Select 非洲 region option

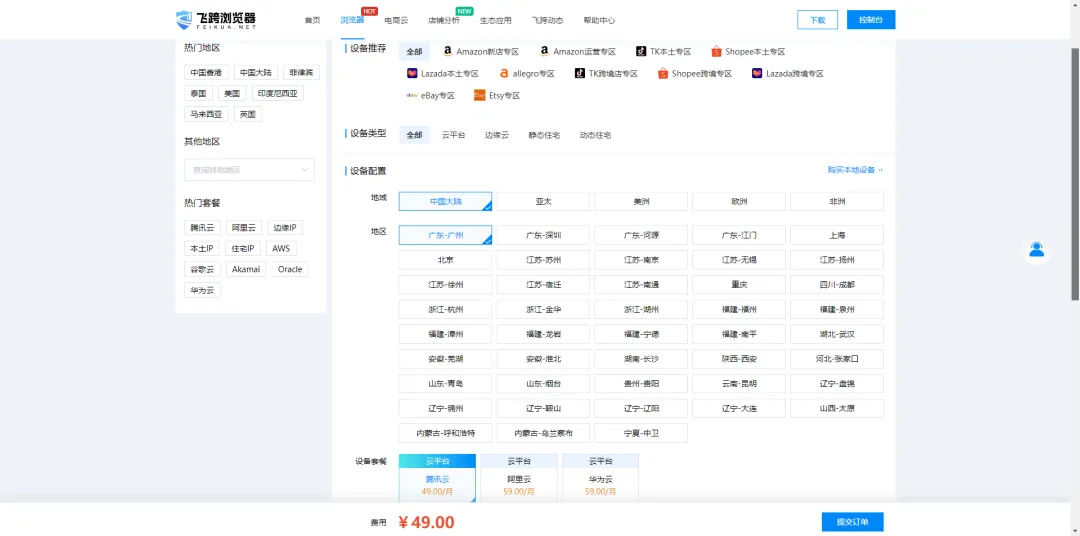click(837, 202)
